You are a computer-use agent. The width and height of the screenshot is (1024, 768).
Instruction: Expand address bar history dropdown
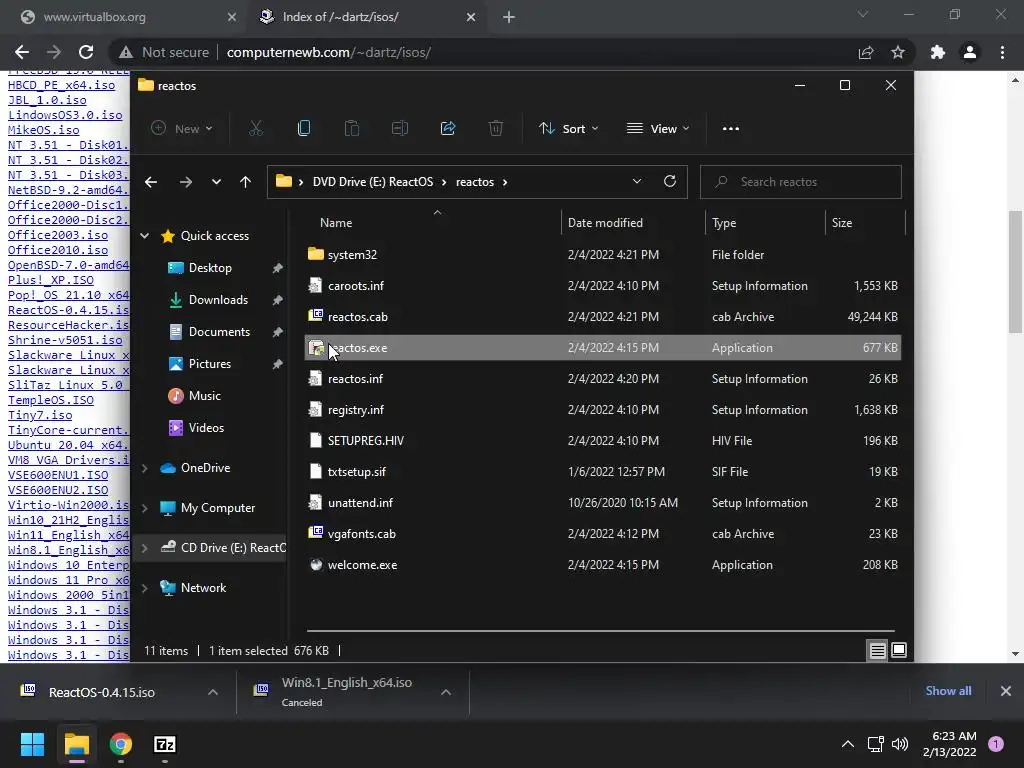637,182
